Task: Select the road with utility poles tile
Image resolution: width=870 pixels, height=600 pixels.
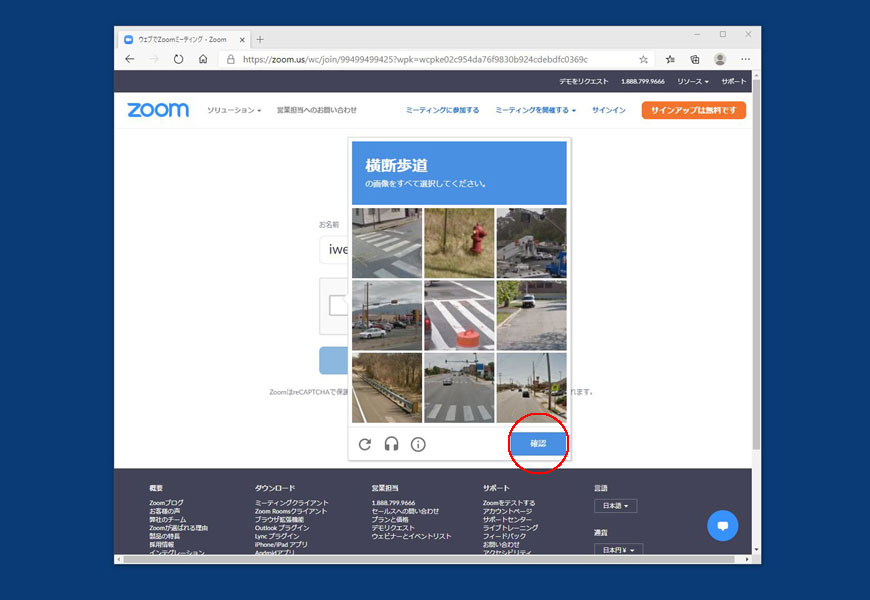Action: 532,388
